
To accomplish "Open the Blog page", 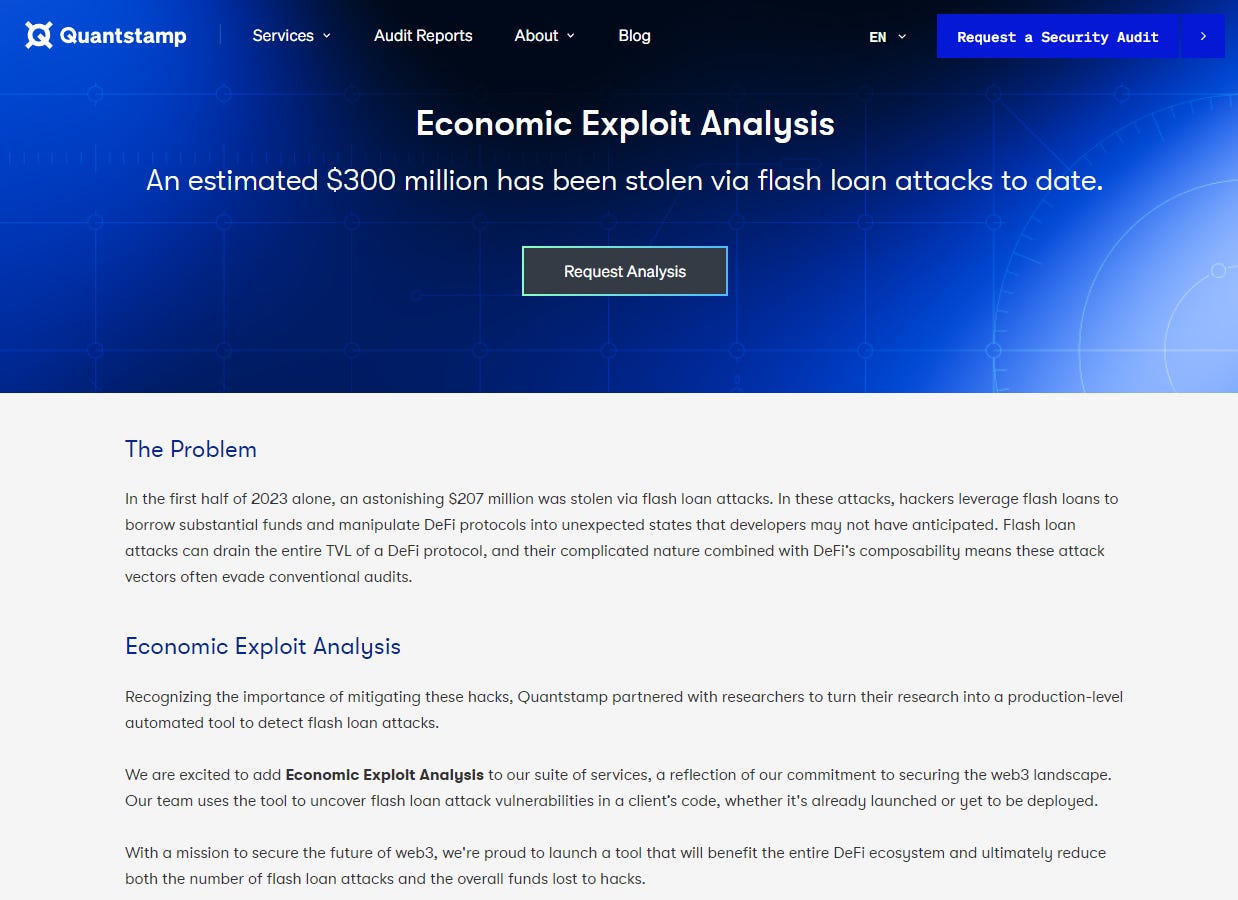I will click(x=634, y=35).
